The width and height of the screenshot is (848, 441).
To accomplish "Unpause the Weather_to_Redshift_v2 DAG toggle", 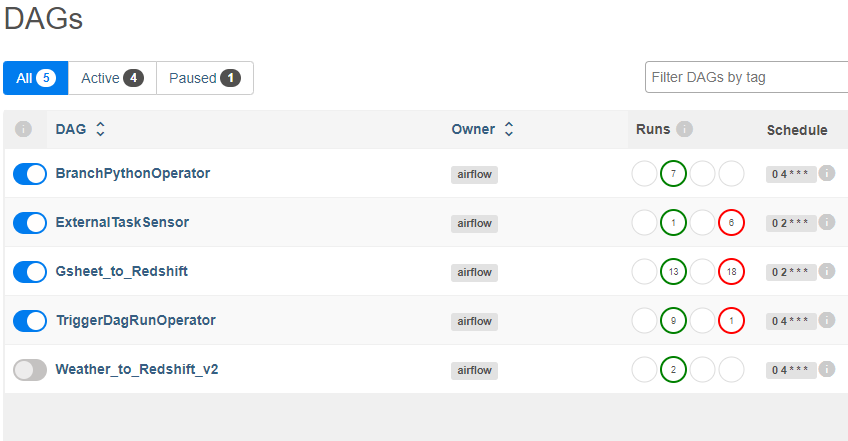I will [x=30, y=370].
